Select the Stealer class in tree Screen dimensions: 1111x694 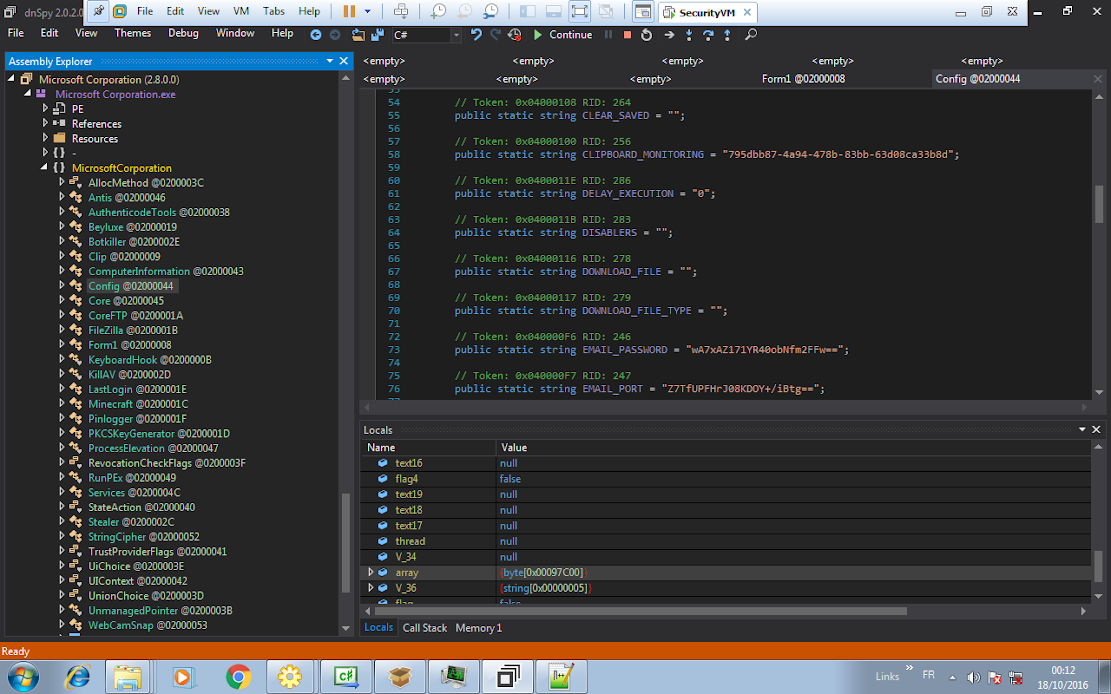pos(130,522)
